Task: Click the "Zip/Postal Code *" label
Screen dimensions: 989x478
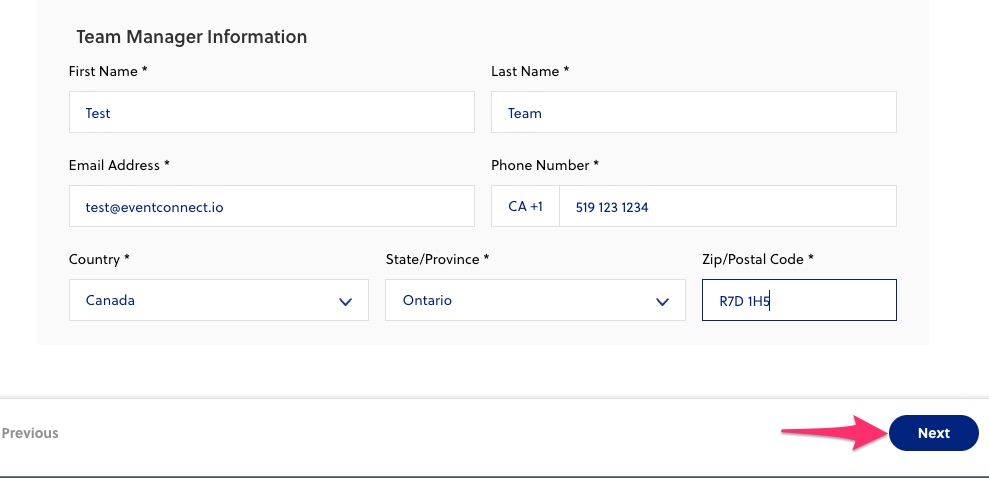Action: [x=758, y=259]
